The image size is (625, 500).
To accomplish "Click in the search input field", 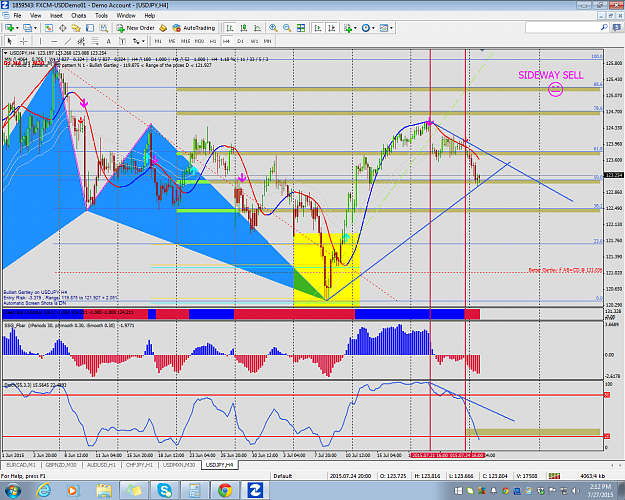I will (x=563, y=28).
